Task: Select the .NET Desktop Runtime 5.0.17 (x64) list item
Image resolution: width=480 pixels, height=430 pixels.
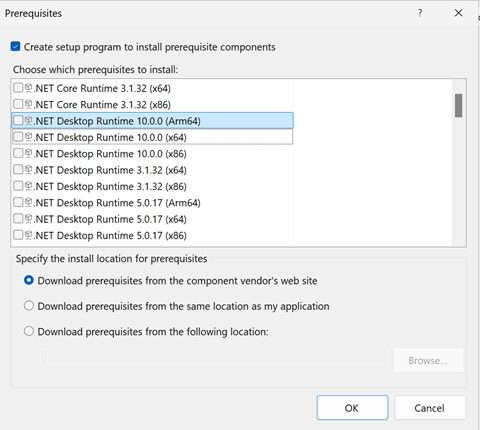Action: tap(152, 219)
